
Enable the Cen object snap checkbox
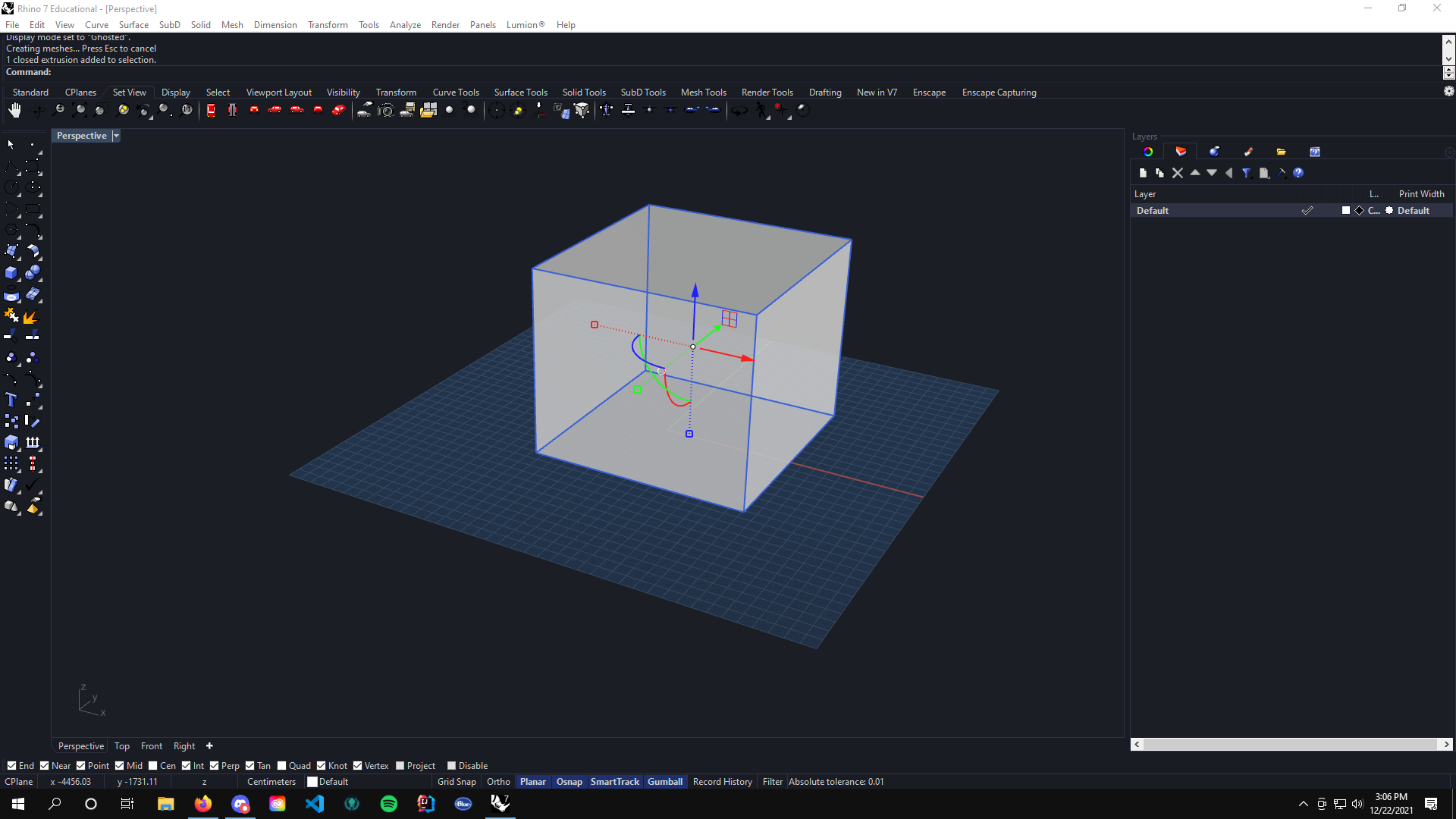[153, 766]
